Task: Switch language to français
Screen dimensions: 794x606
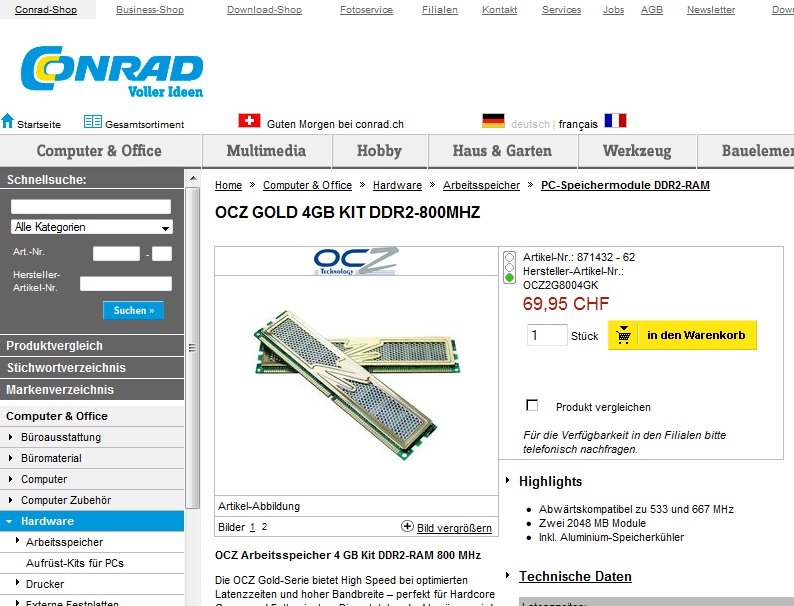Action: pos(578,124)
